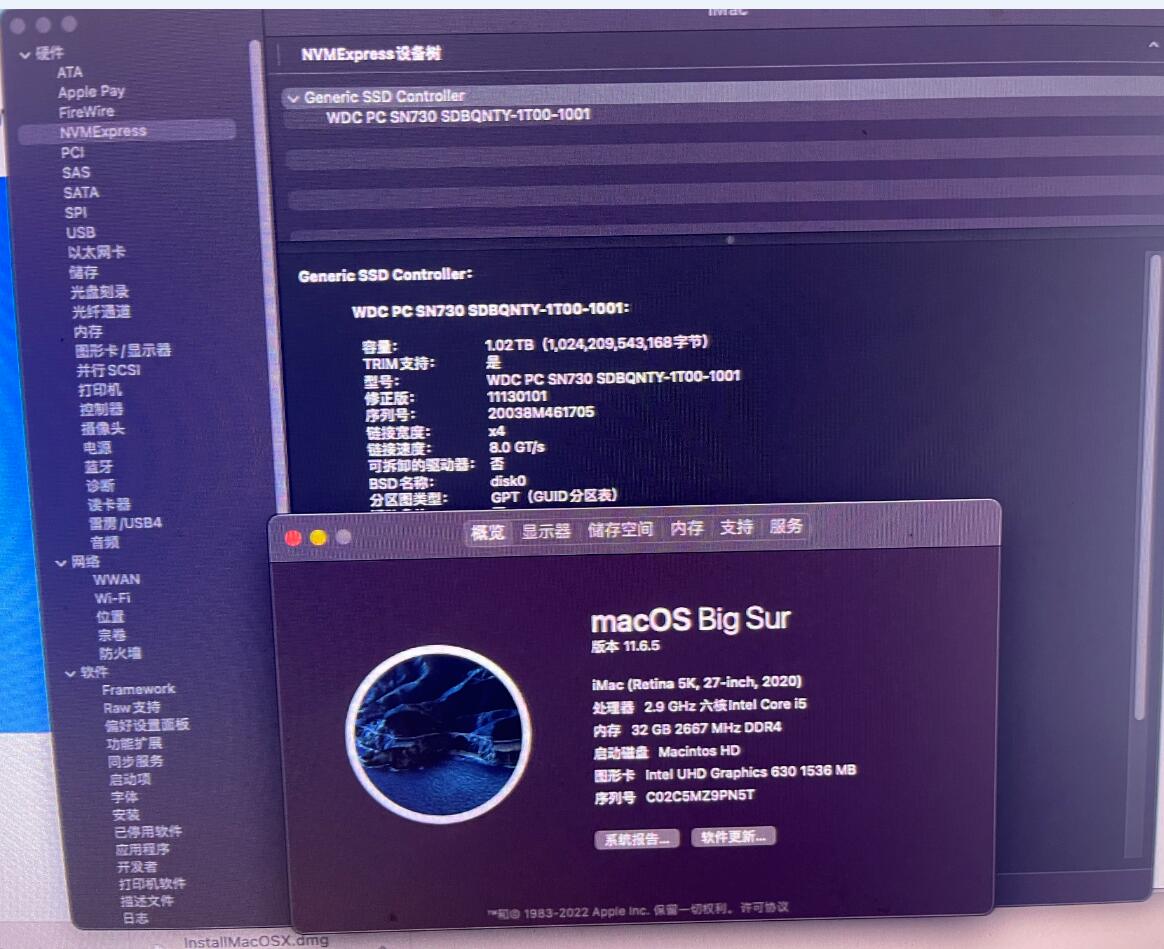This screenshot has width=1164, height=949.
Task: Select 打印机 in sidebar
Action: click(99, 390)
